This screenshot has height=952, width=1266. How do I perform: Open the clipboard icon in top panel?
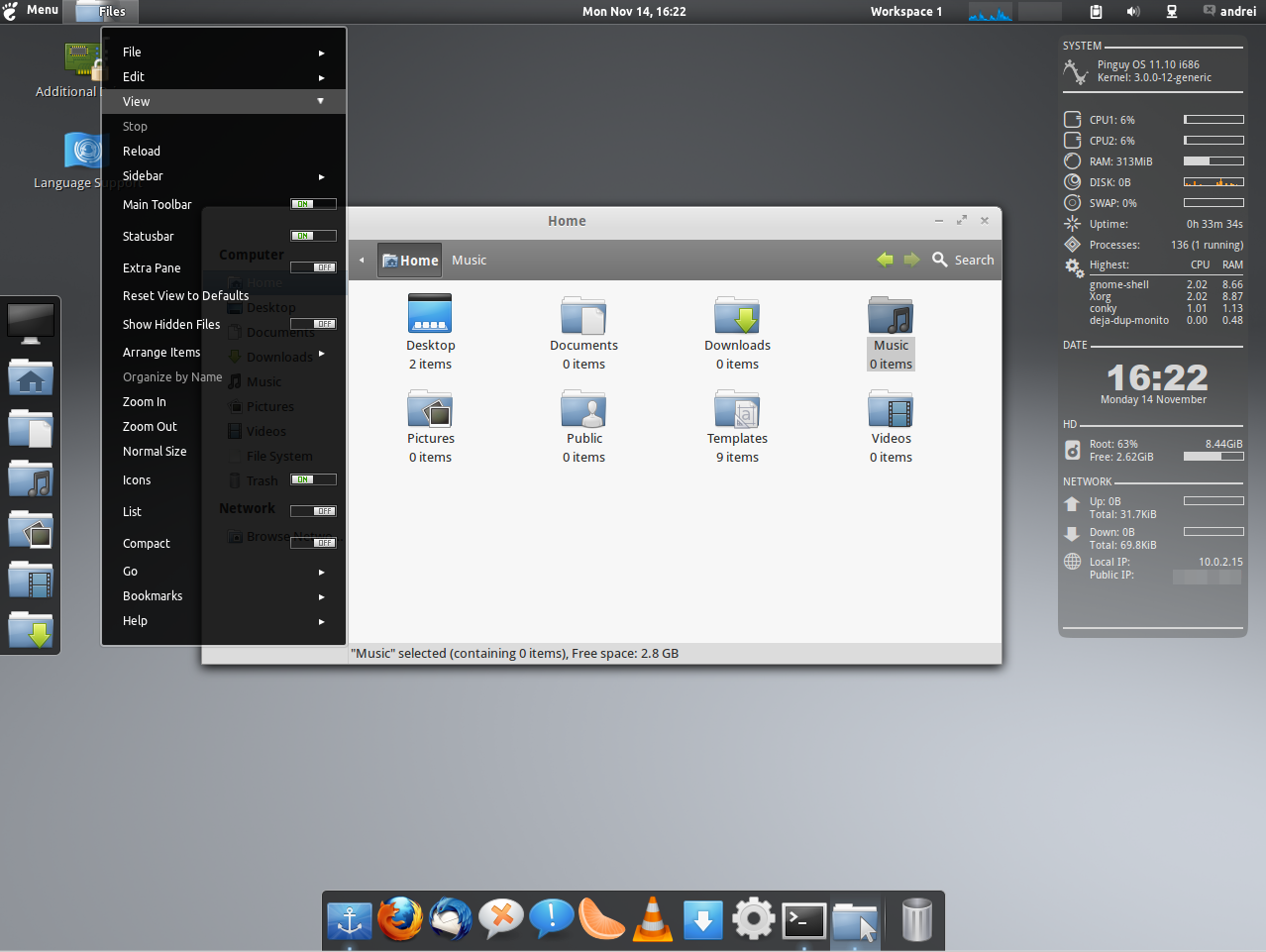(x=1096, y=12)
